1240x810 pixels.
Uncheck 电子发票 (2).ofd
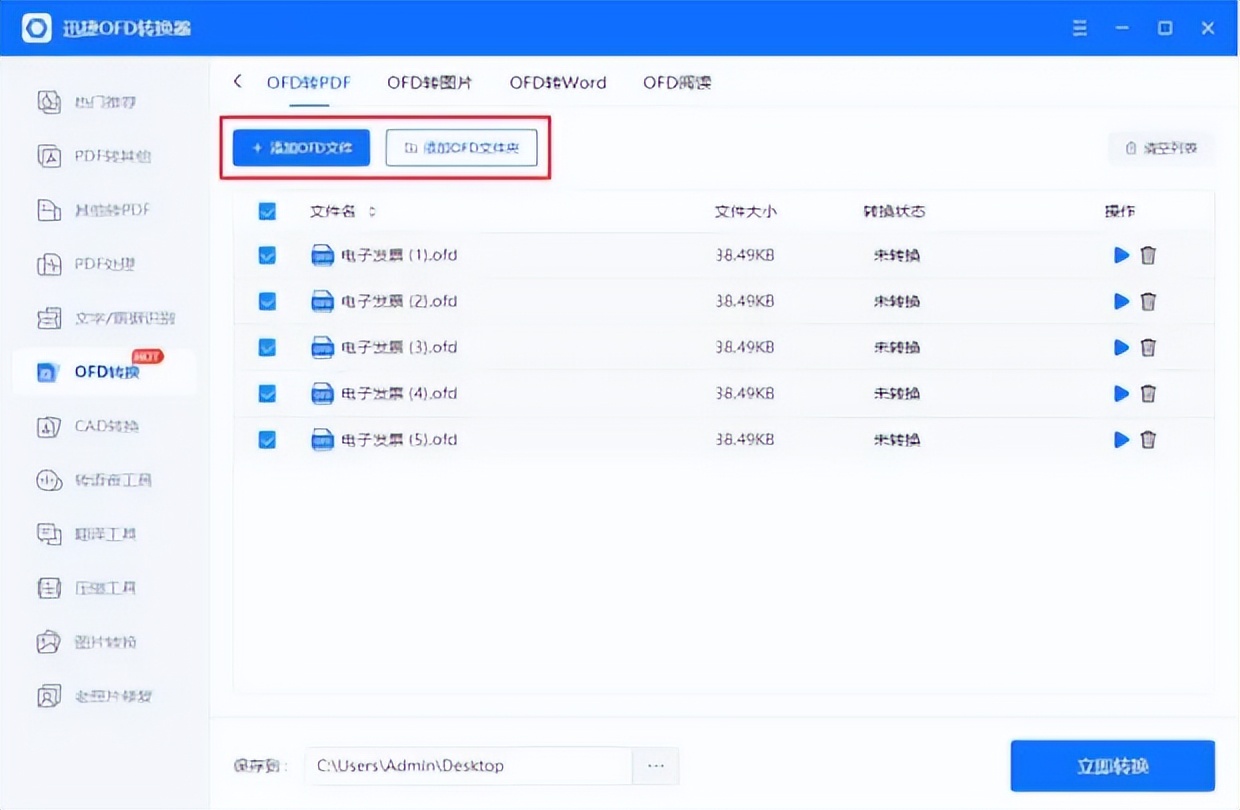pos(267,301)
